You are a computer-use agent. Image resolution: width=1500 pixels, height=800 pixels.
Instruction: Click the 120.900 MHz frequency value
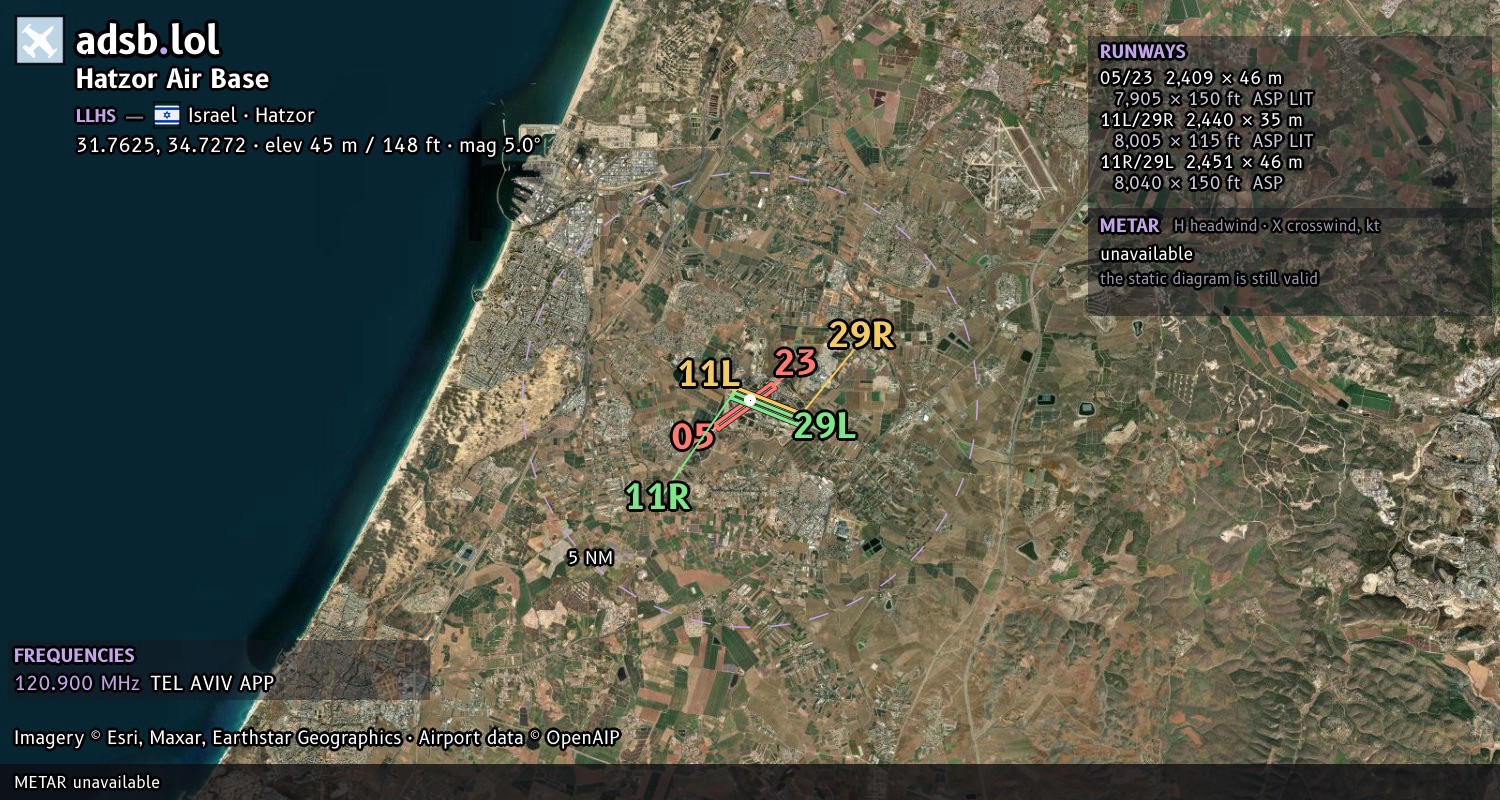coord(77,684)
